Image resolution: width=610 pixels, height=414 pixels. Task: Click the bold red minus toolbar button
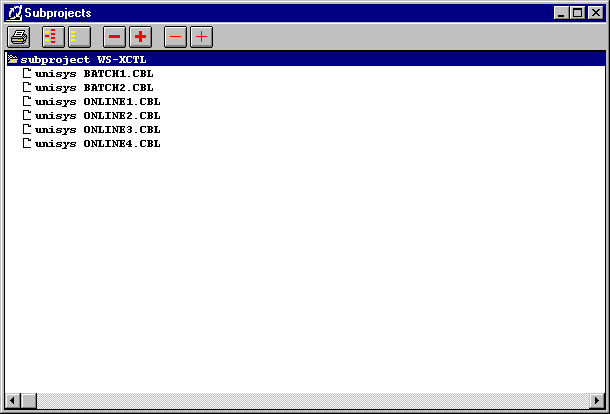(115, 37)
